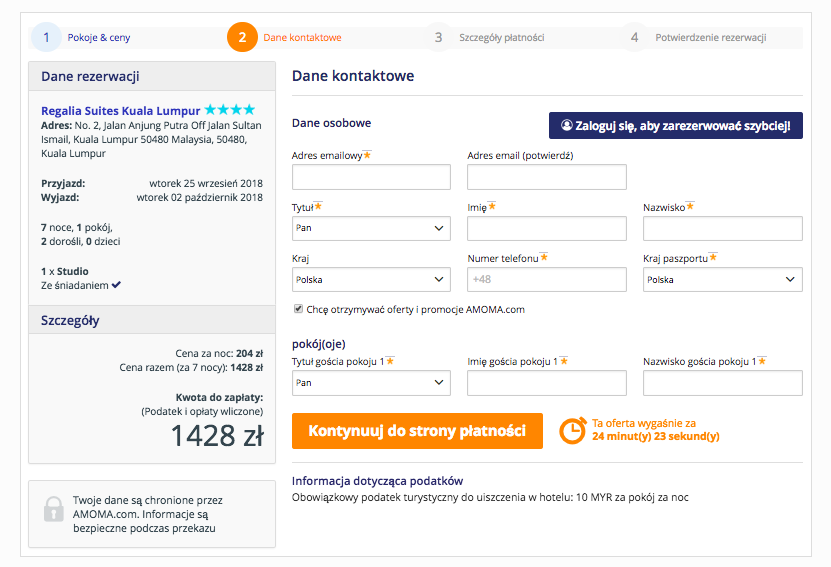
Task: Click the orange countdown clock icon
Action: [572, 430]
